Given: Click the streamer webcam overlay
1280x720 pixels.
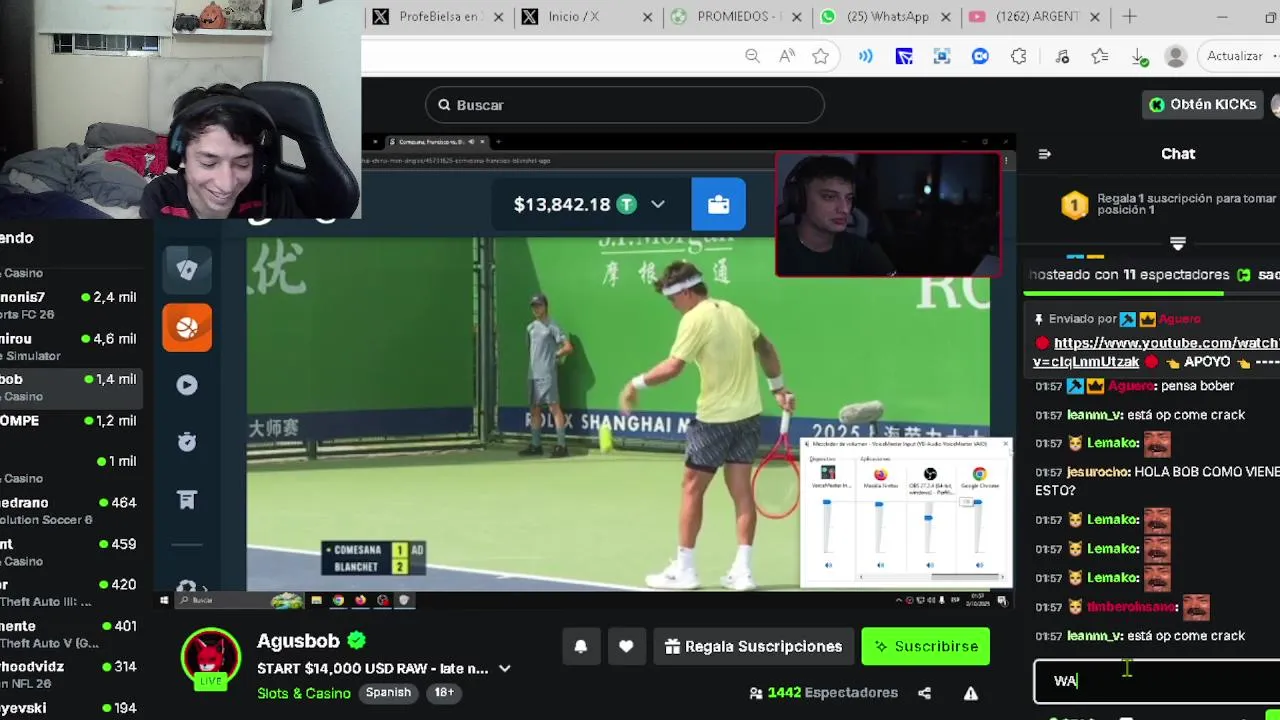Looking at the screenshot, I should 888,215.
